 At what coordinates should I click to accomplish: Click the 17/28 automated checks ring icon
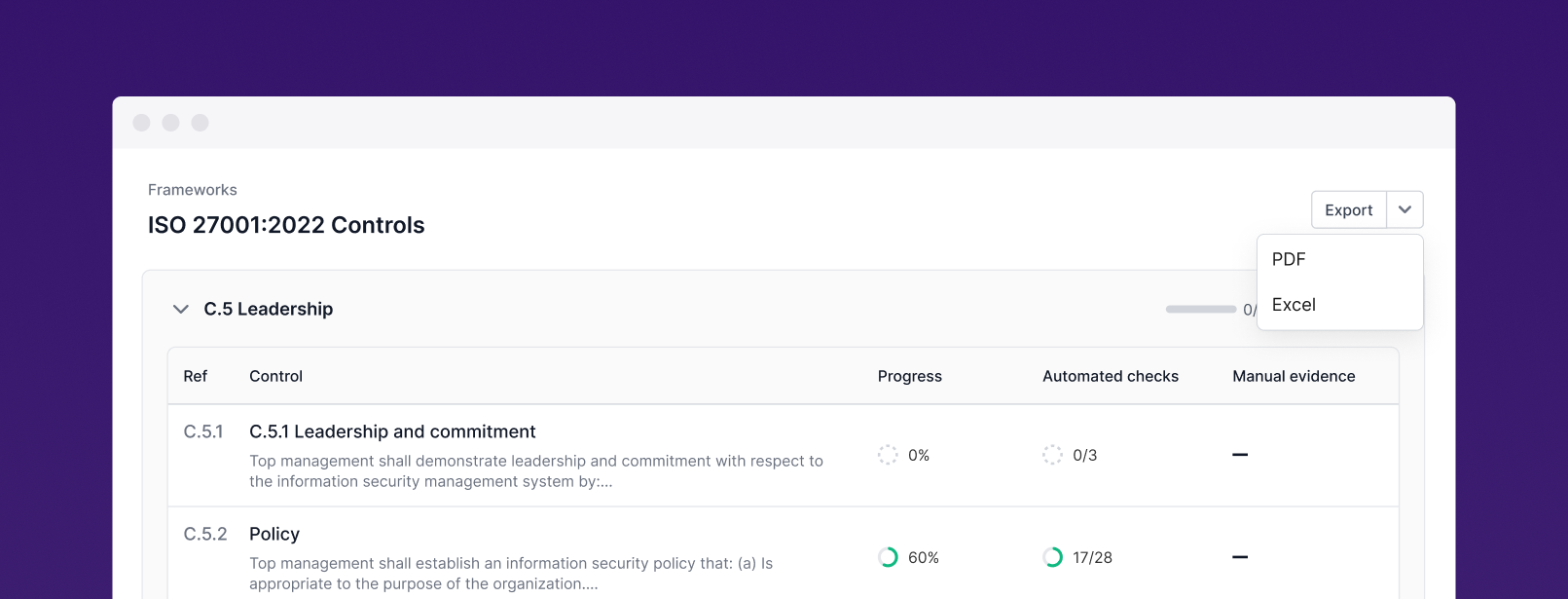click(1052, 557)
